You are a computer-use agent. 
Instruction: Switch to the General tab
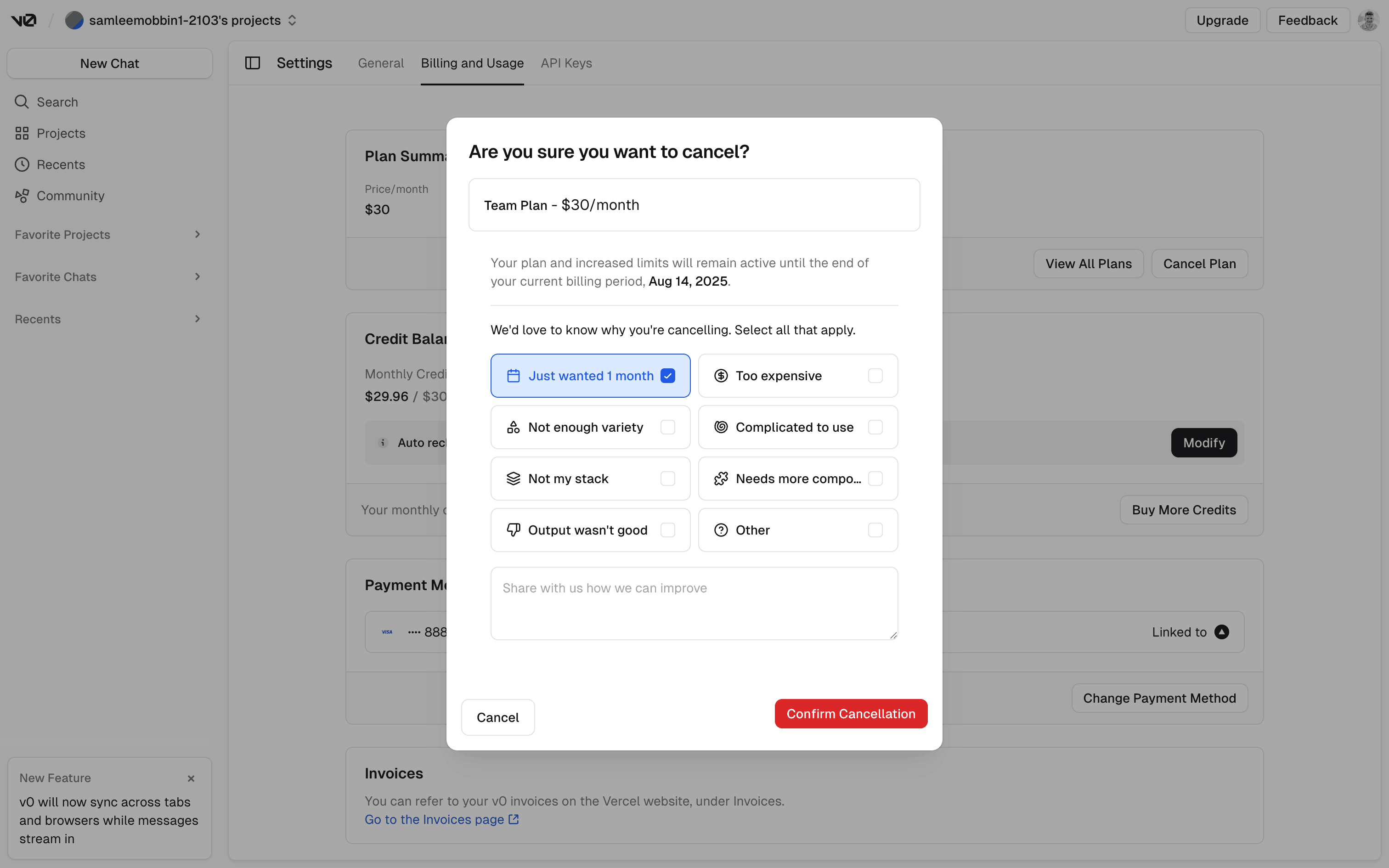click(x=380, y=63)
